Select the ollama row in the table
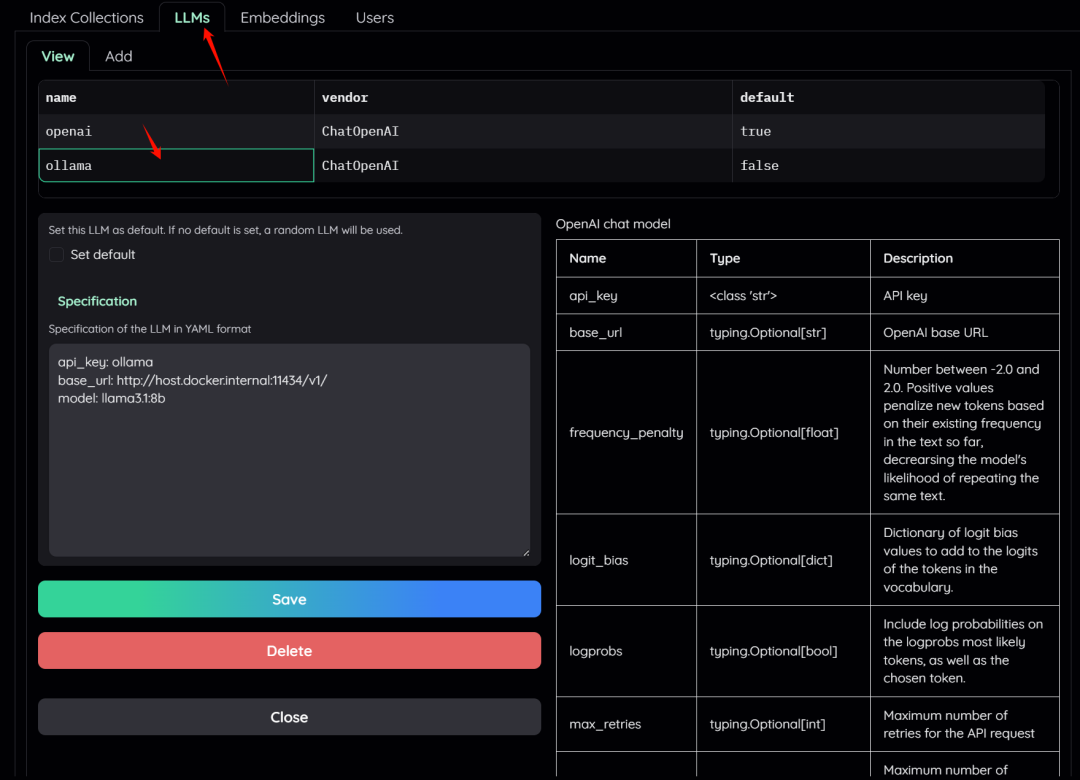 (176, 165)
